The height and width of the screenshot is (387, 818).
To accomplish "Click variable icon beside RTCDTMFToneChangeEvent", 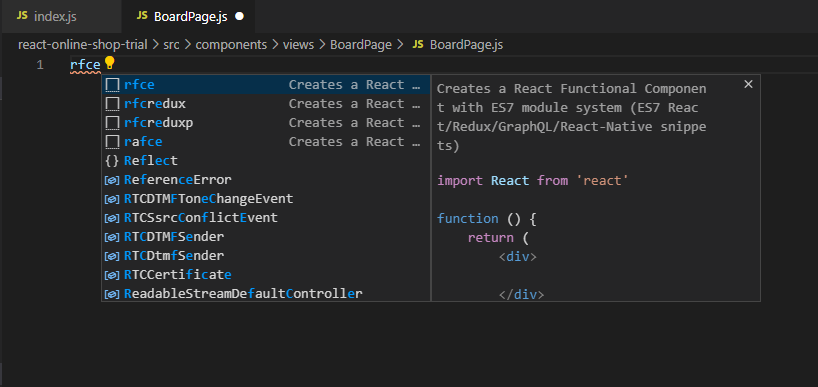I will point(112,199).
